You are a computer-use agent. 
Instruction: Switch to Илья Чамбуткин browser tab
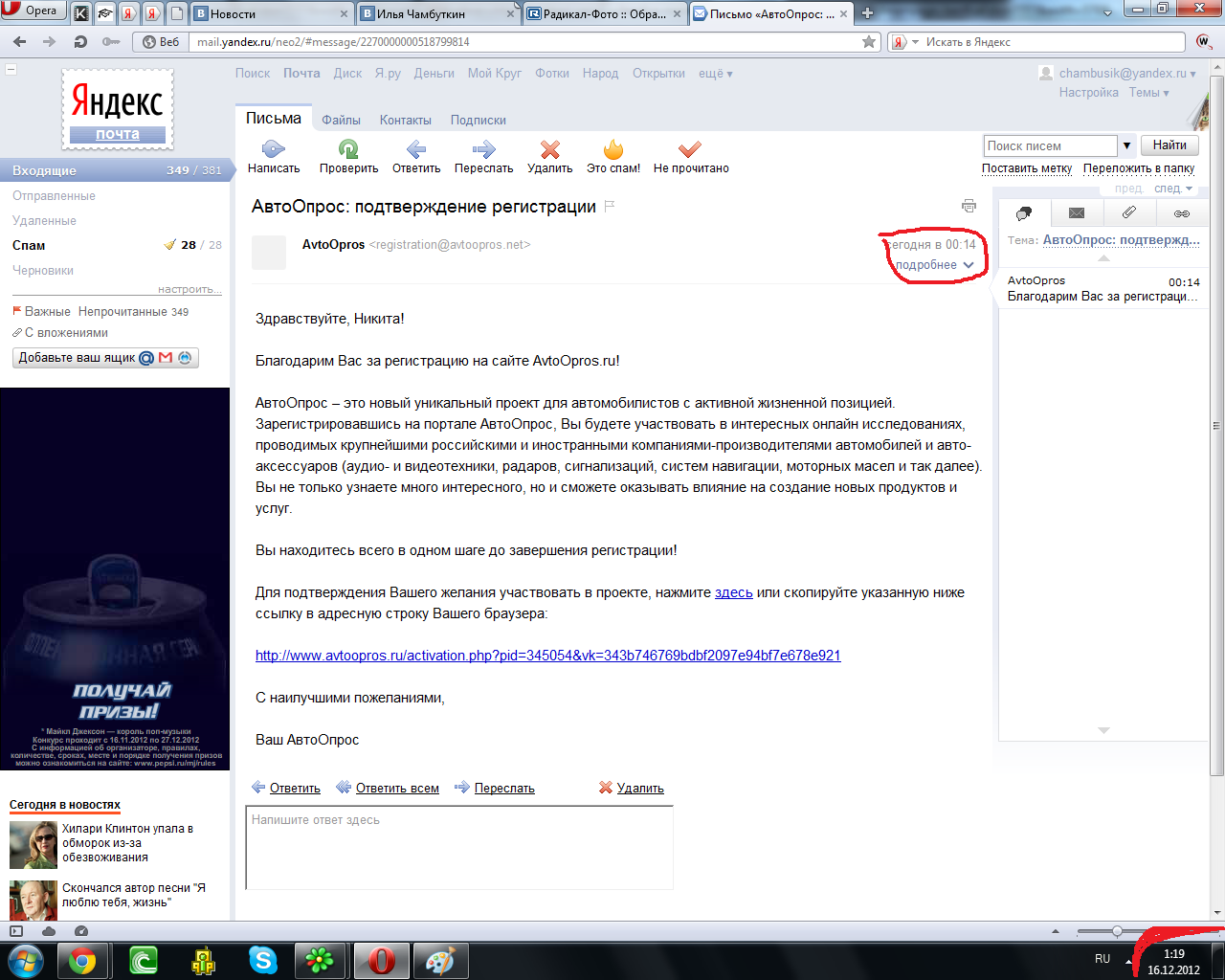pos(438,13)
